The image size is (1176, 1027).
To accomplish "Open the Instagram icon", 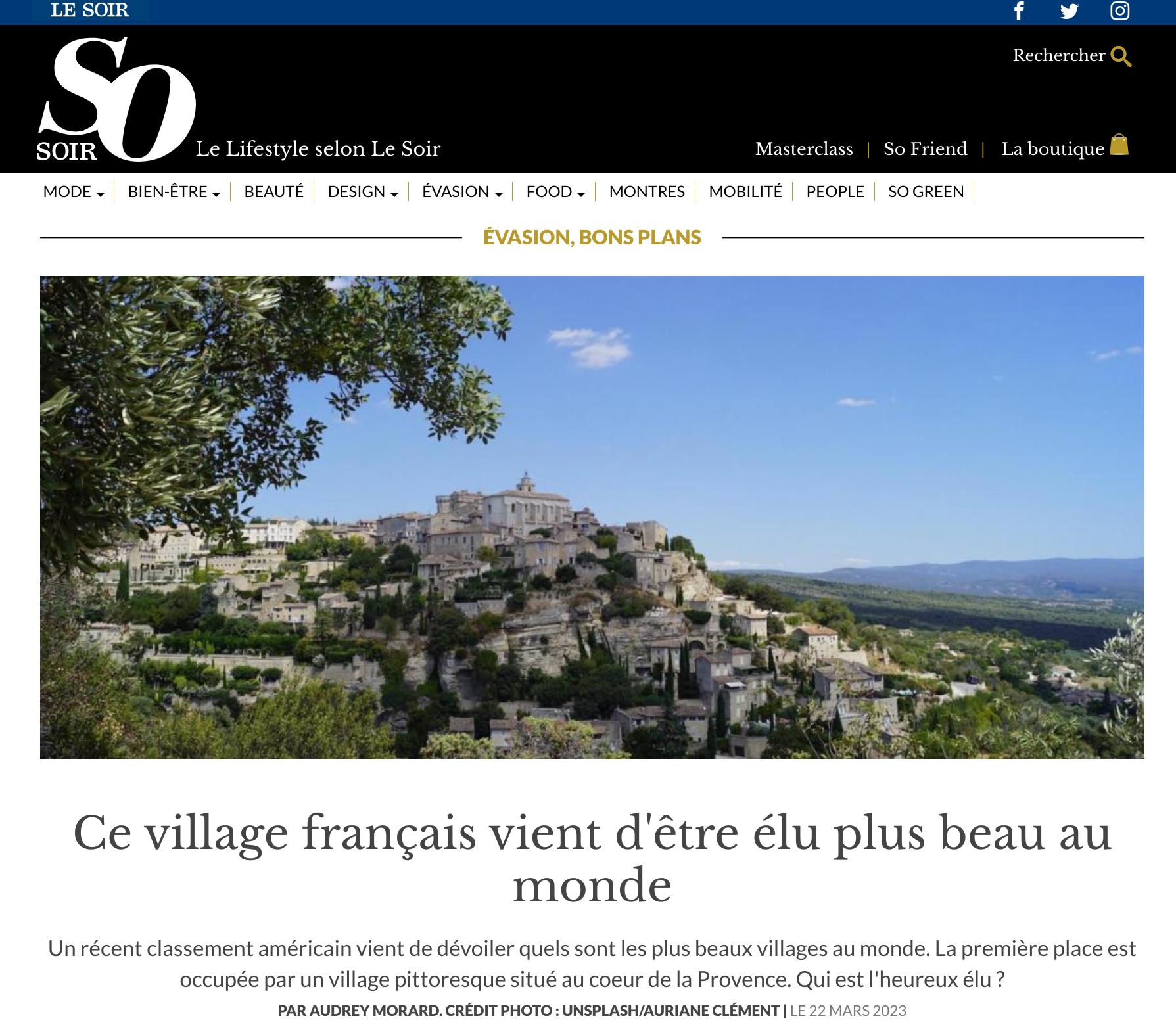I will pyautogui.click(x=1120, y=11).
